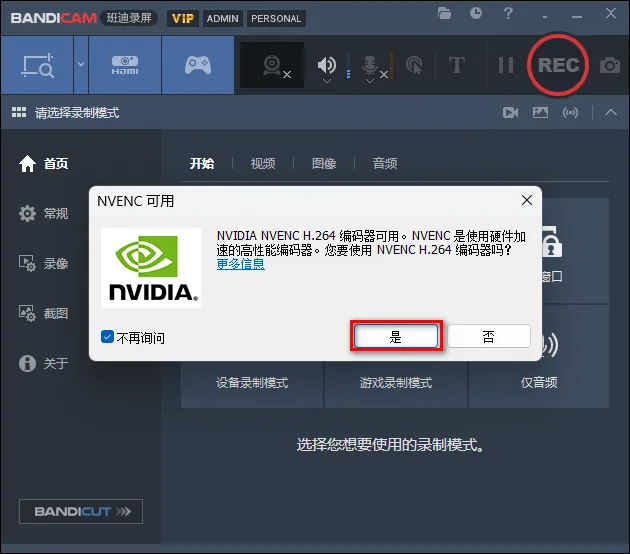
Task: Toggle microphone recording icon
Action: click(370, 64)
